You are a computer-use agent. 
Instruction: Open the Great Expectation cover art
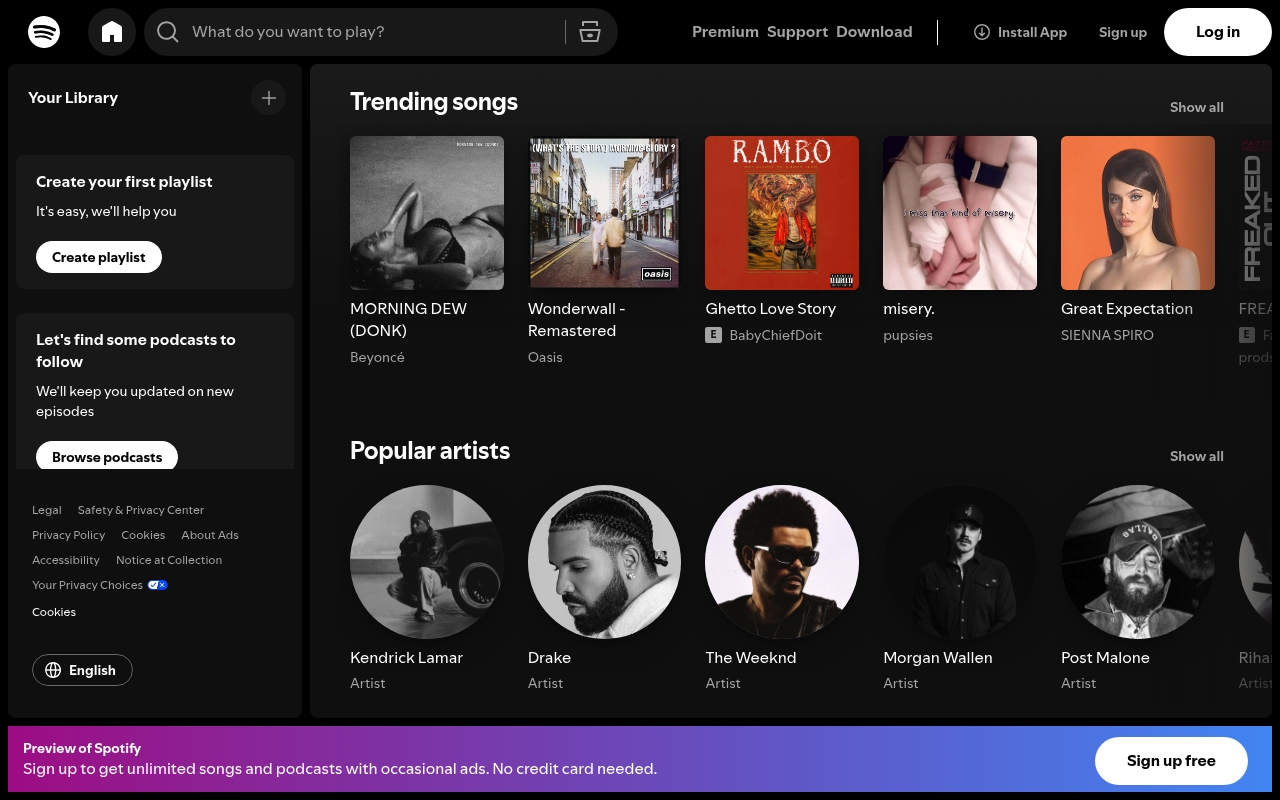pyautogui.click(x=1138, y=213)
